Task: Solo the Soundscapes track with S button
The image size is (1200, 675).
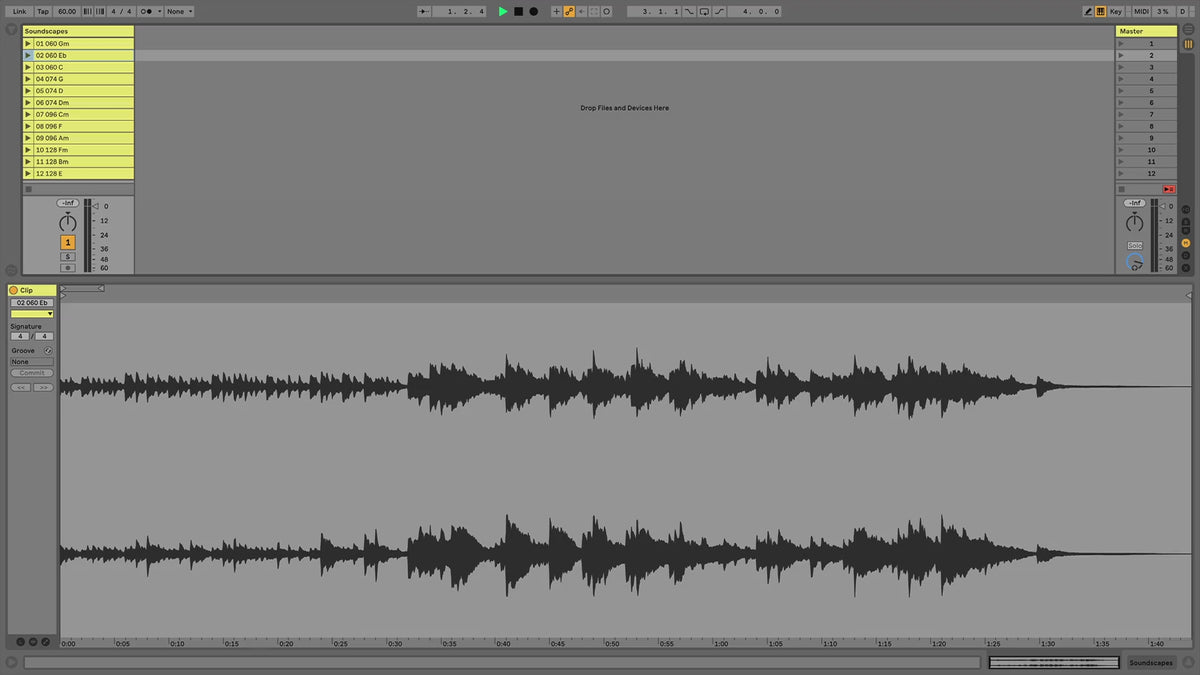Action: [68, 257]
